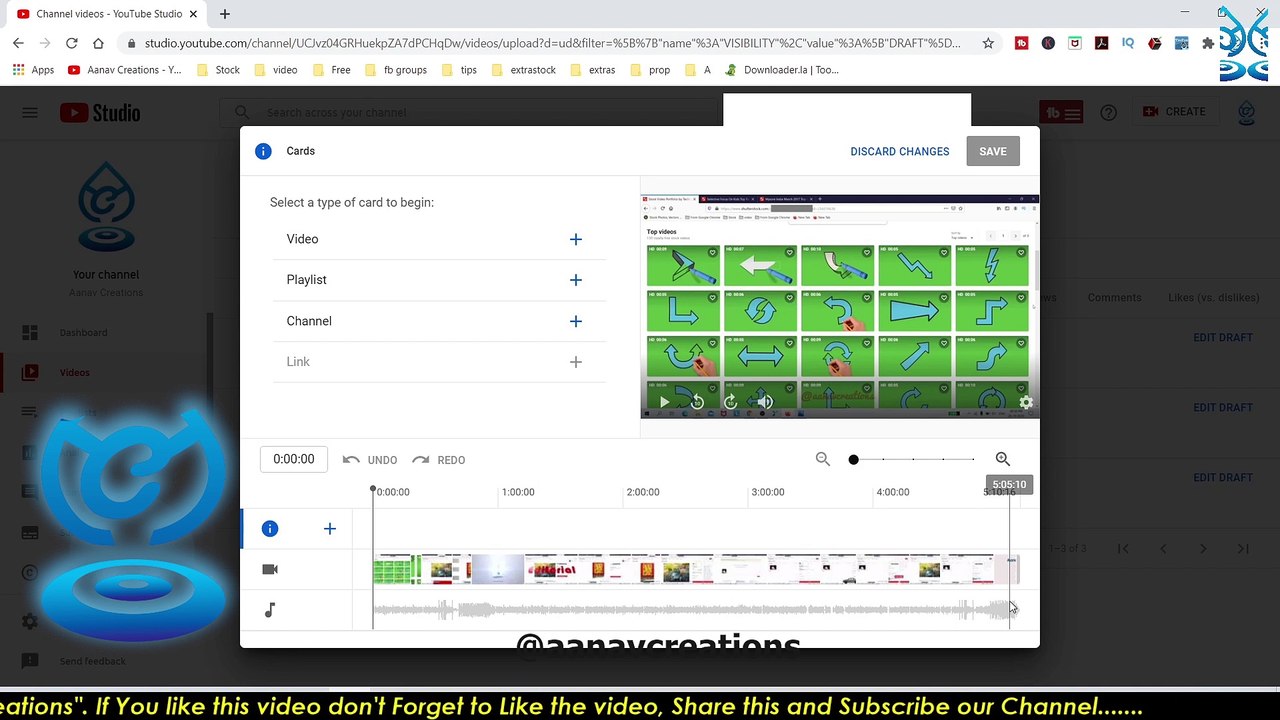Select the video camera track icon
Image resolution: width=1280 pixels, height=720 pixels.
[270, 569]
